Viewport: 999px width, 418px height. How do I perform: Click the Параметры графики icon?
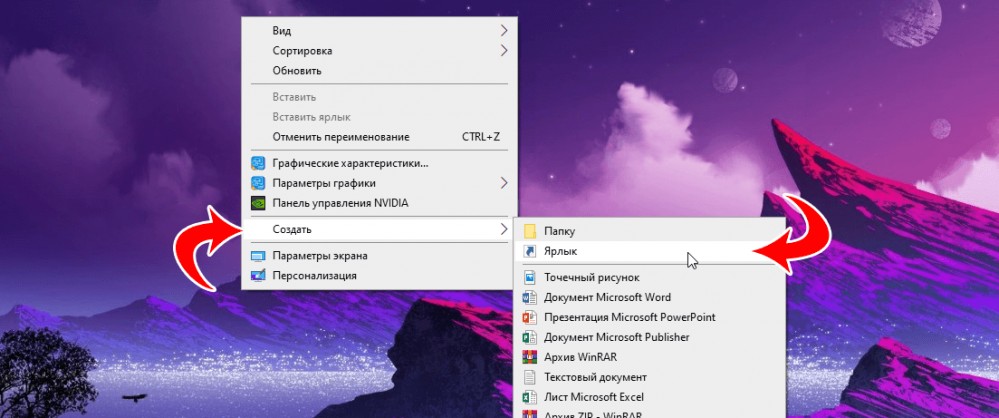tap(258, 184)
